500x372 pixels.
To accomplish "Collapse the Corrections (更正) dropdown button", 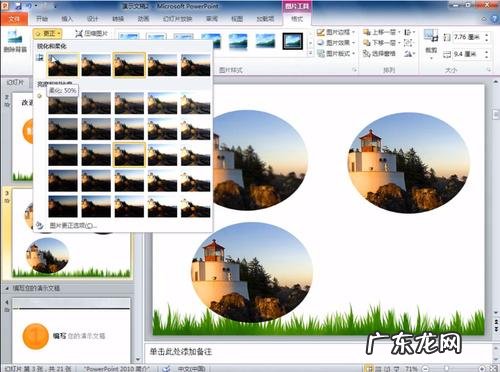I will 47,33.
